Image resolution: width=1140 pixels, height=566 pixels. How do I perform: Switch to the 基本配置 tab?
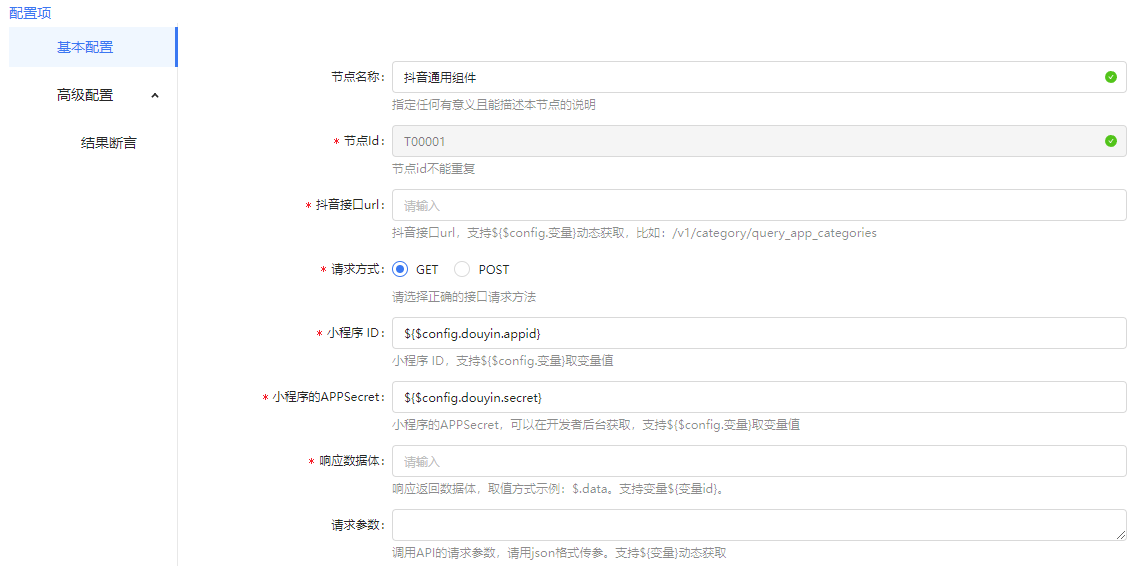pyautogui.click(x=85, y=47)
